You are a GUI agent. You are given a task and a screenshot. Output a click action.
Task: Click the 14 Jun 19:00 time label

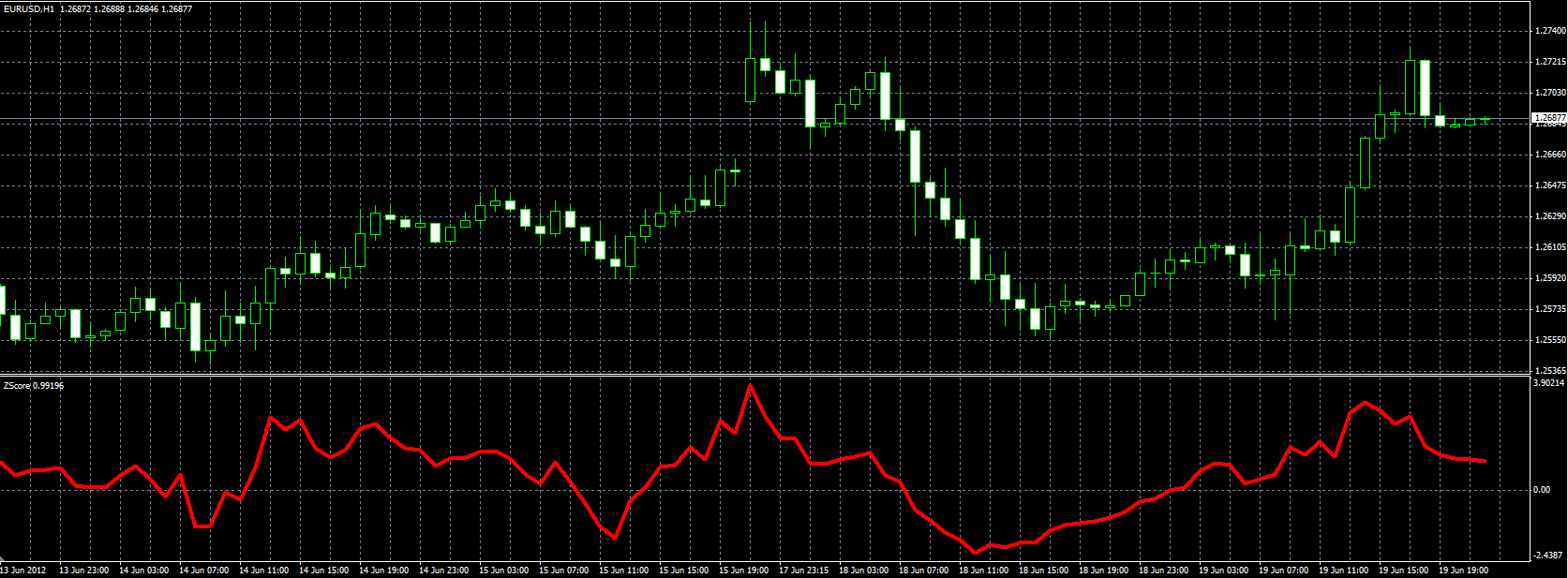(383, 571)
